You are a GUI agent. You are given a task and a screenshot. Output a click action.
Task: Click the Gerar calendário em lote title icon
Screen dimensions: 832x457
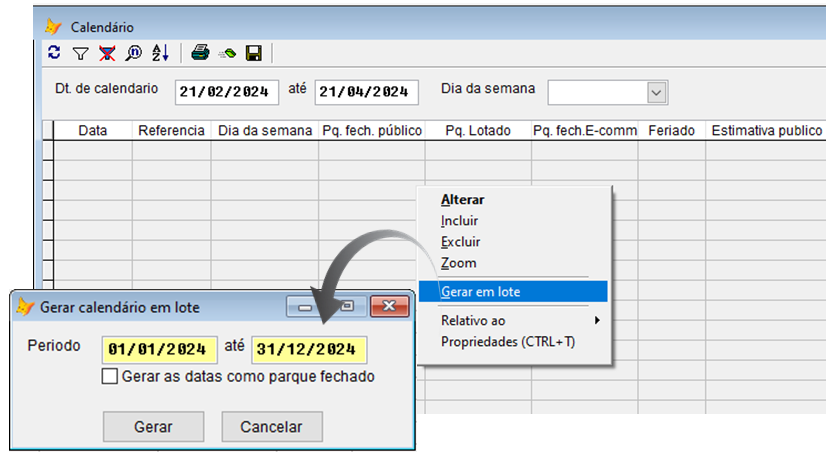click(x=25, y=307)
